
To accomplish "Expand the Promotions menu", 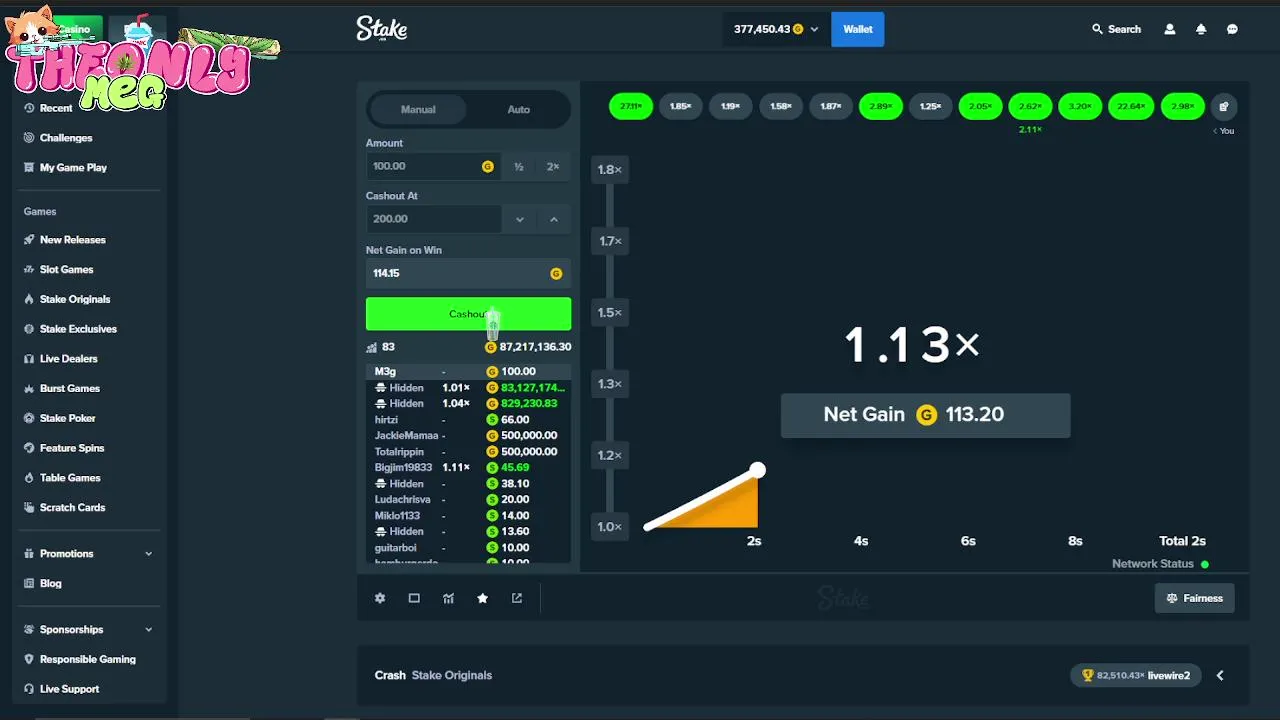I will click(x=88, y=554).
